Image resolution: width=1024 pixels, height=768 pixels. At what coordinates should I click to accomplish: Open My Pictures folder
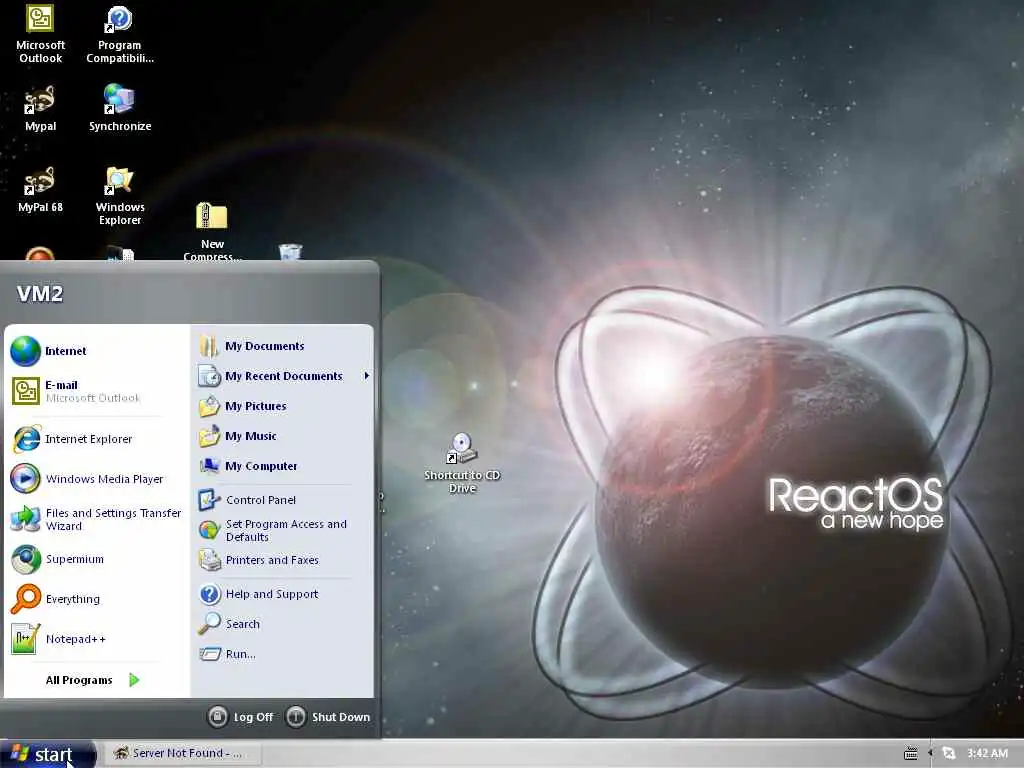click(283, 406)
